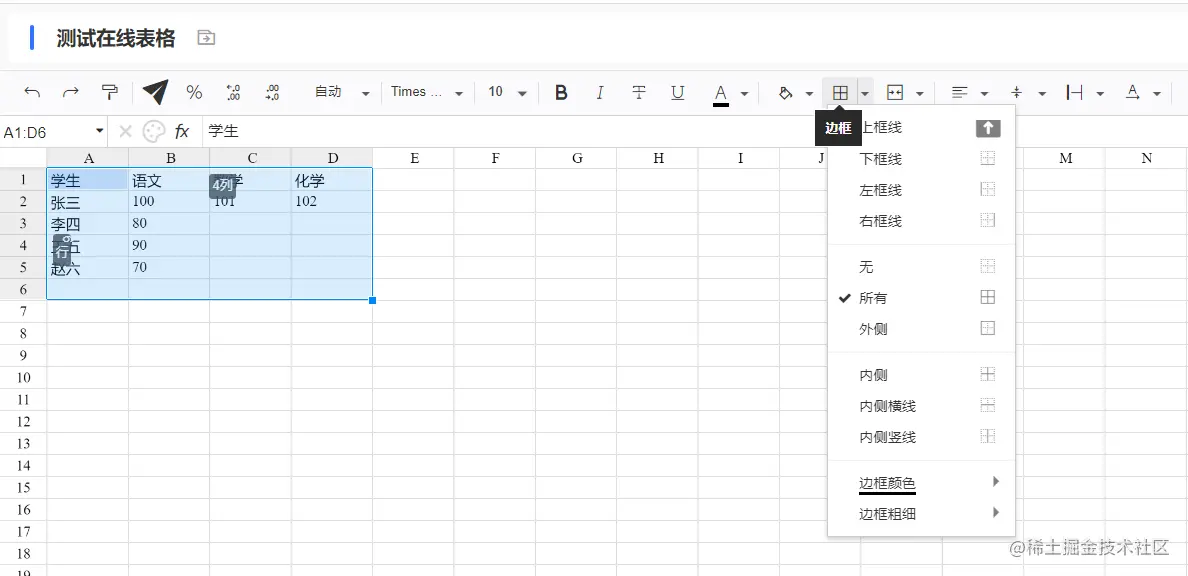The width and height of the screenshot is (1188, 576).
Task: Click the title 测试在线表格
Action: [116, 38]
